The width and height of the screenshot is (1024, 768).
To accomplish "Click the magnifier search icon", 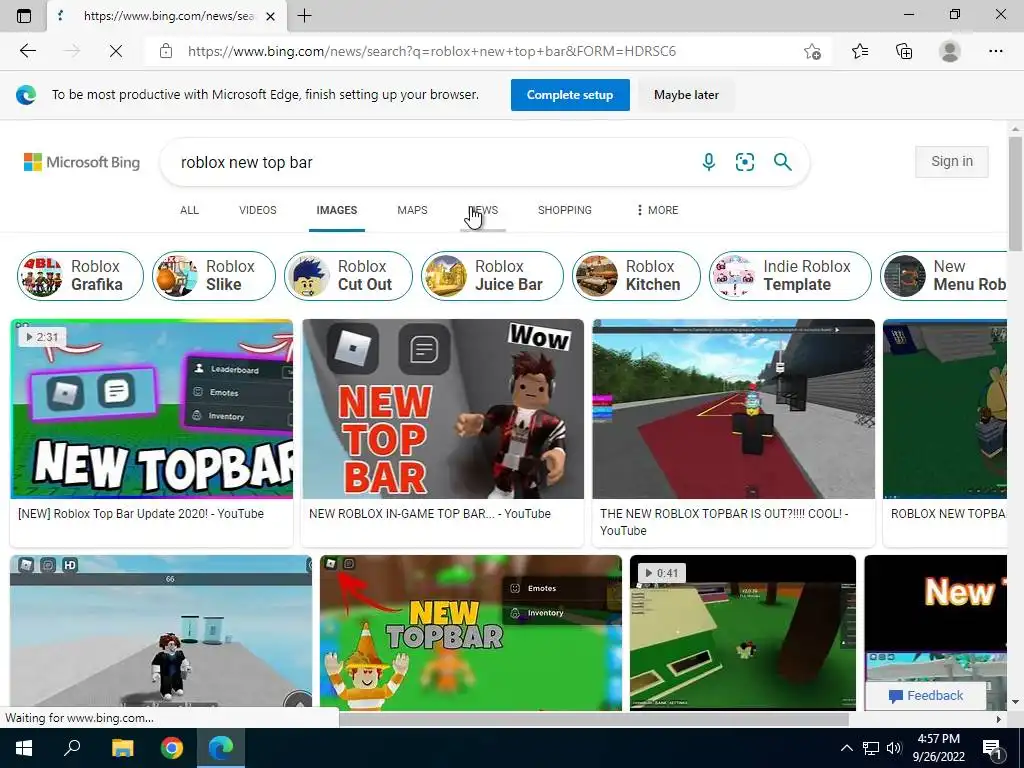I will click(782, 161).
